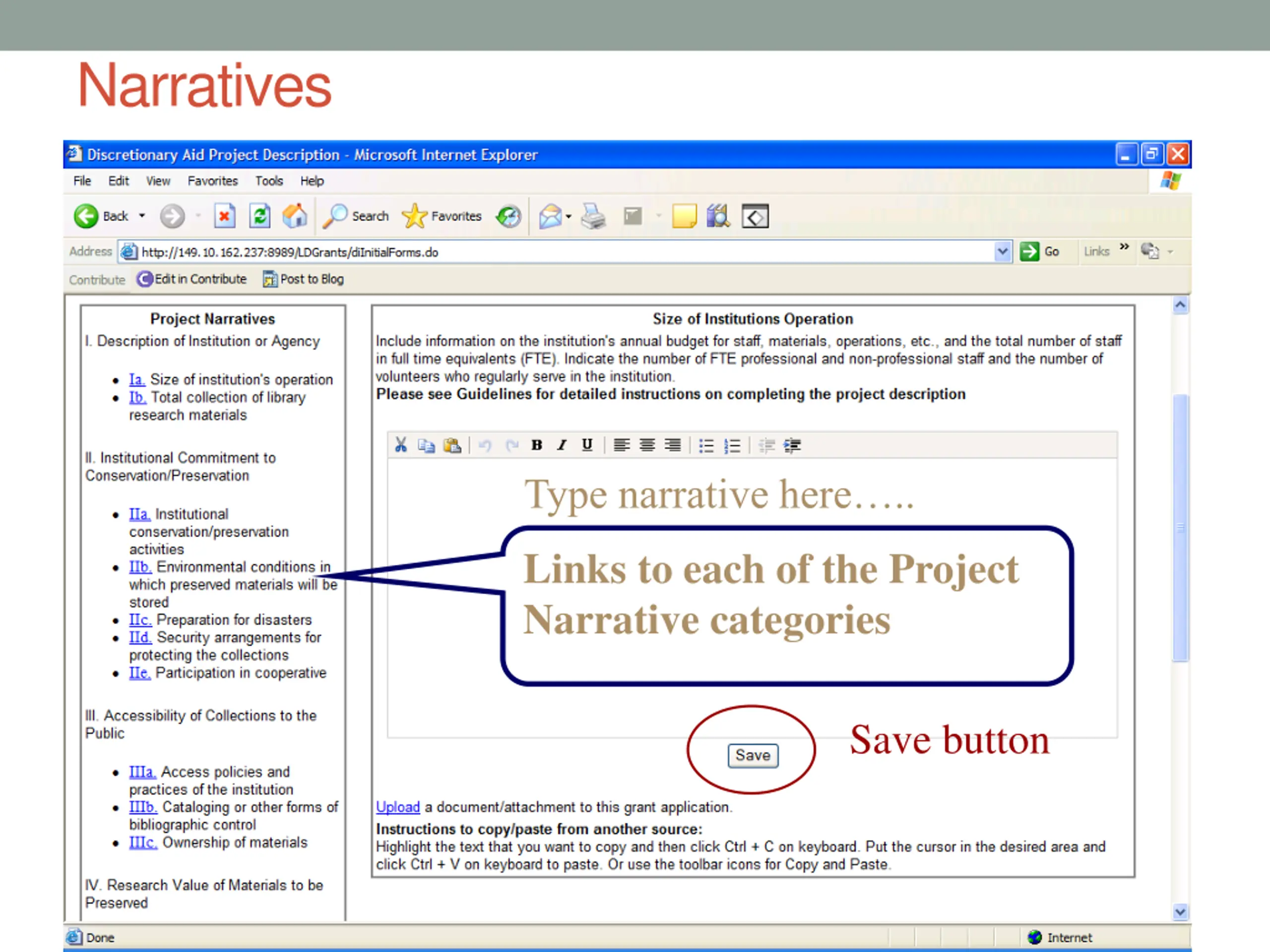This screenshot has height=952, width=1270.
Task: Open the Tools menu
Action: pos(269,181)
